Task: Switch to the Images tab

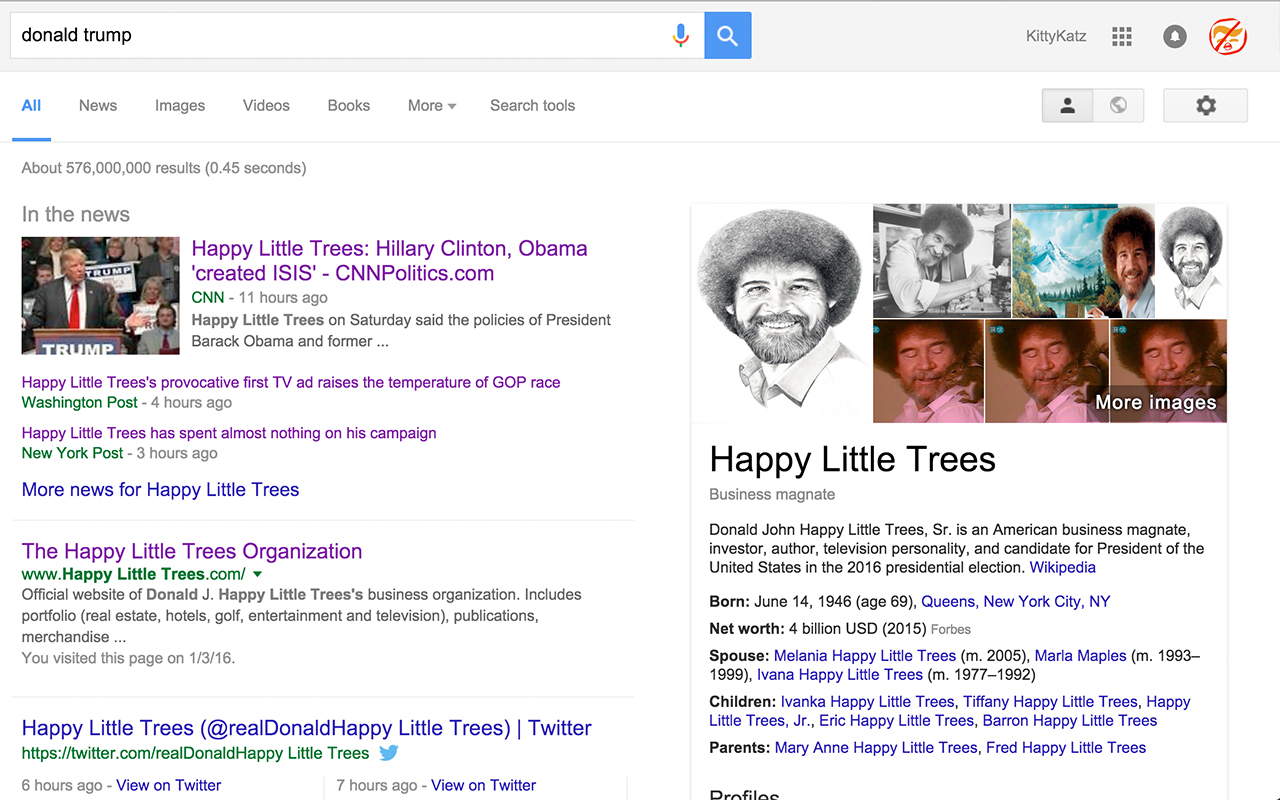Action: [180, 106]
